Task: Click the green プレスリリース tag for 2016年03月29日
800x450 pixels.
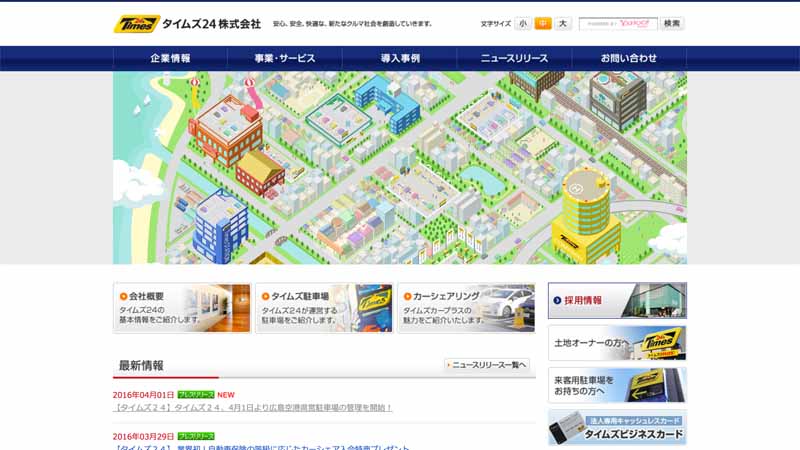Action: [196, 437]
